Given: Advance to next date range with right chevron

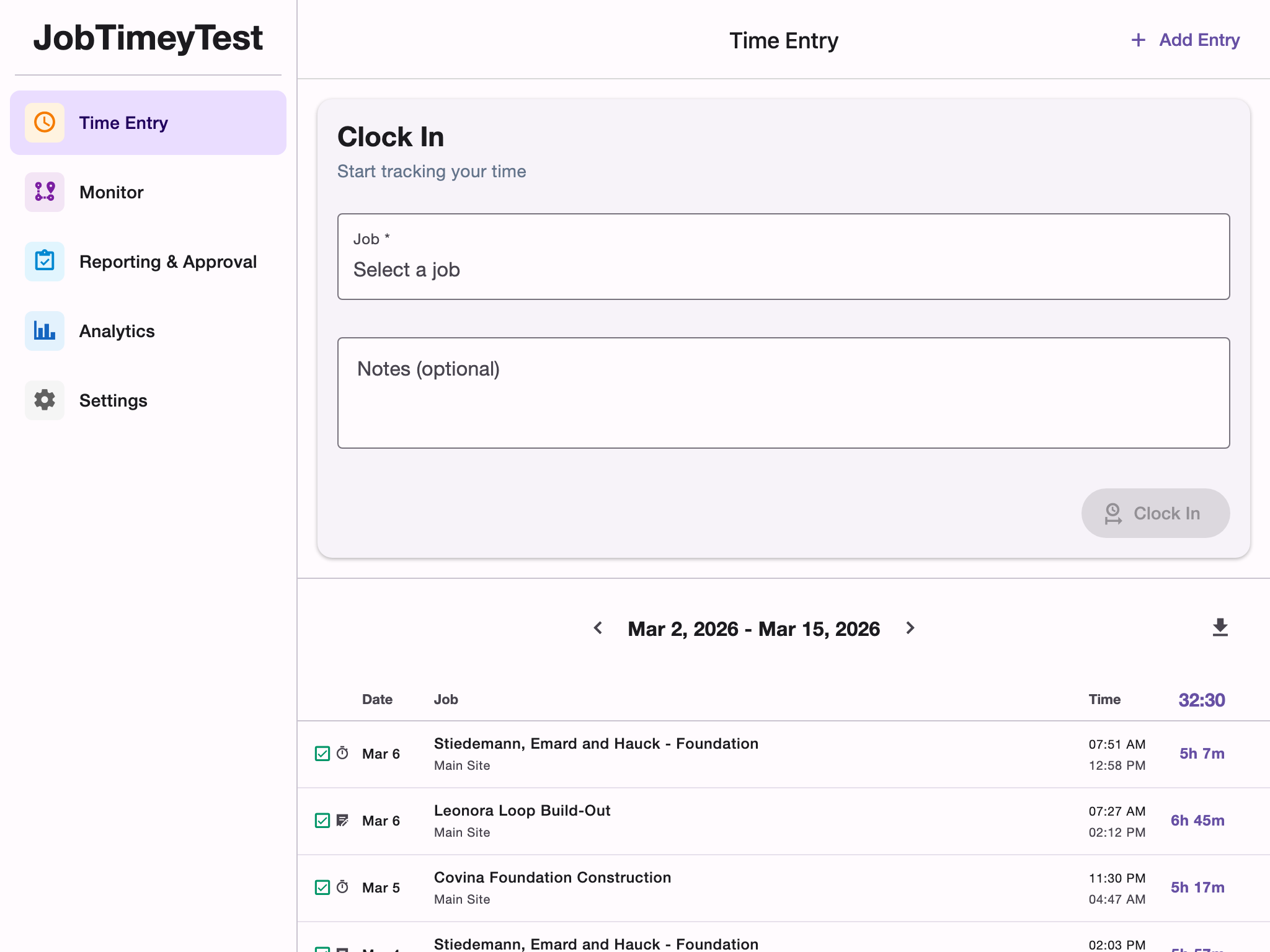Looking at the screenshot, I should (x=910, y=628).
